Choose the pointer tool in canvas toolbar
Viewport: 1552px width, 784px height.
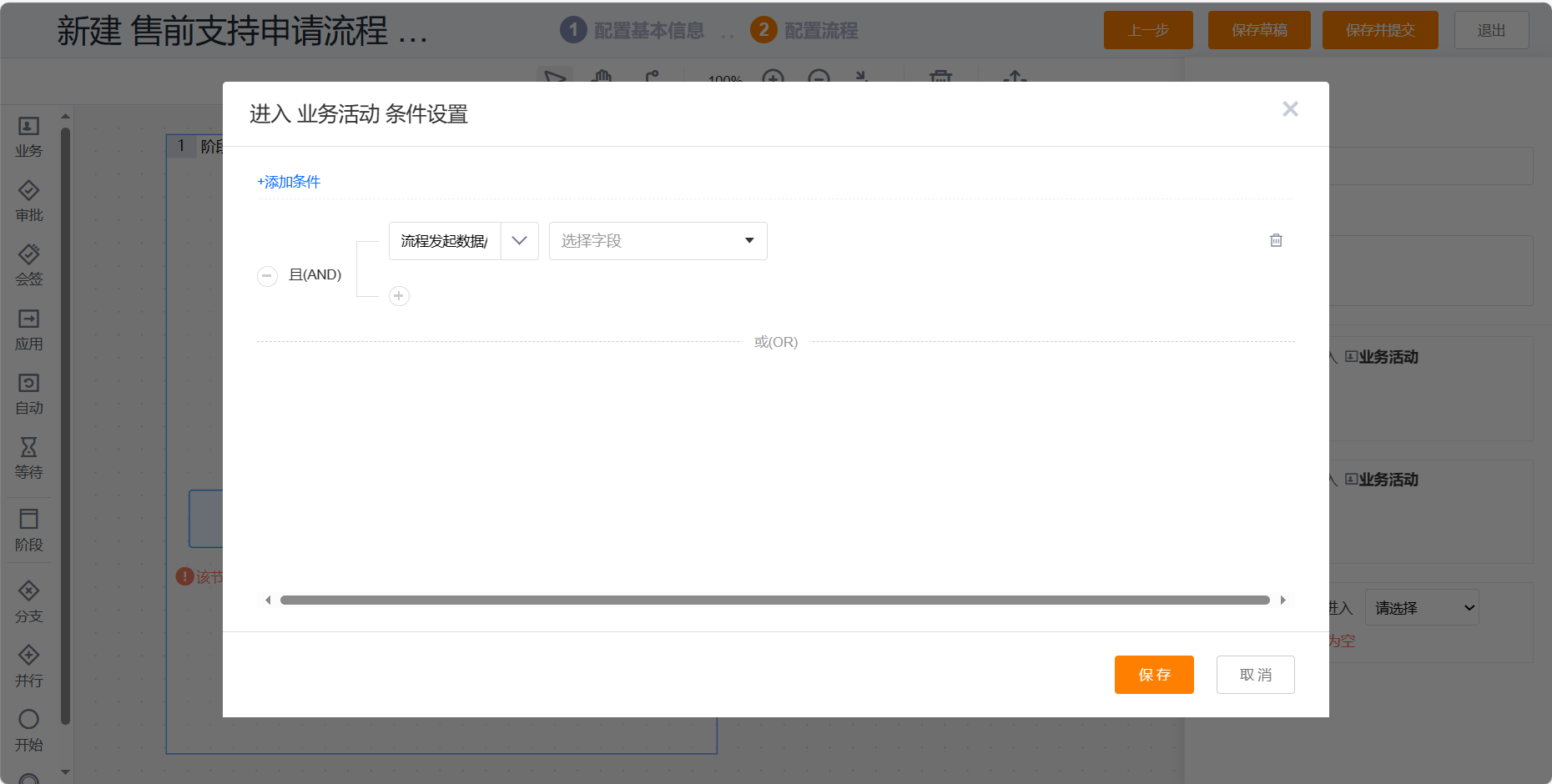click(x=555, y=77)
